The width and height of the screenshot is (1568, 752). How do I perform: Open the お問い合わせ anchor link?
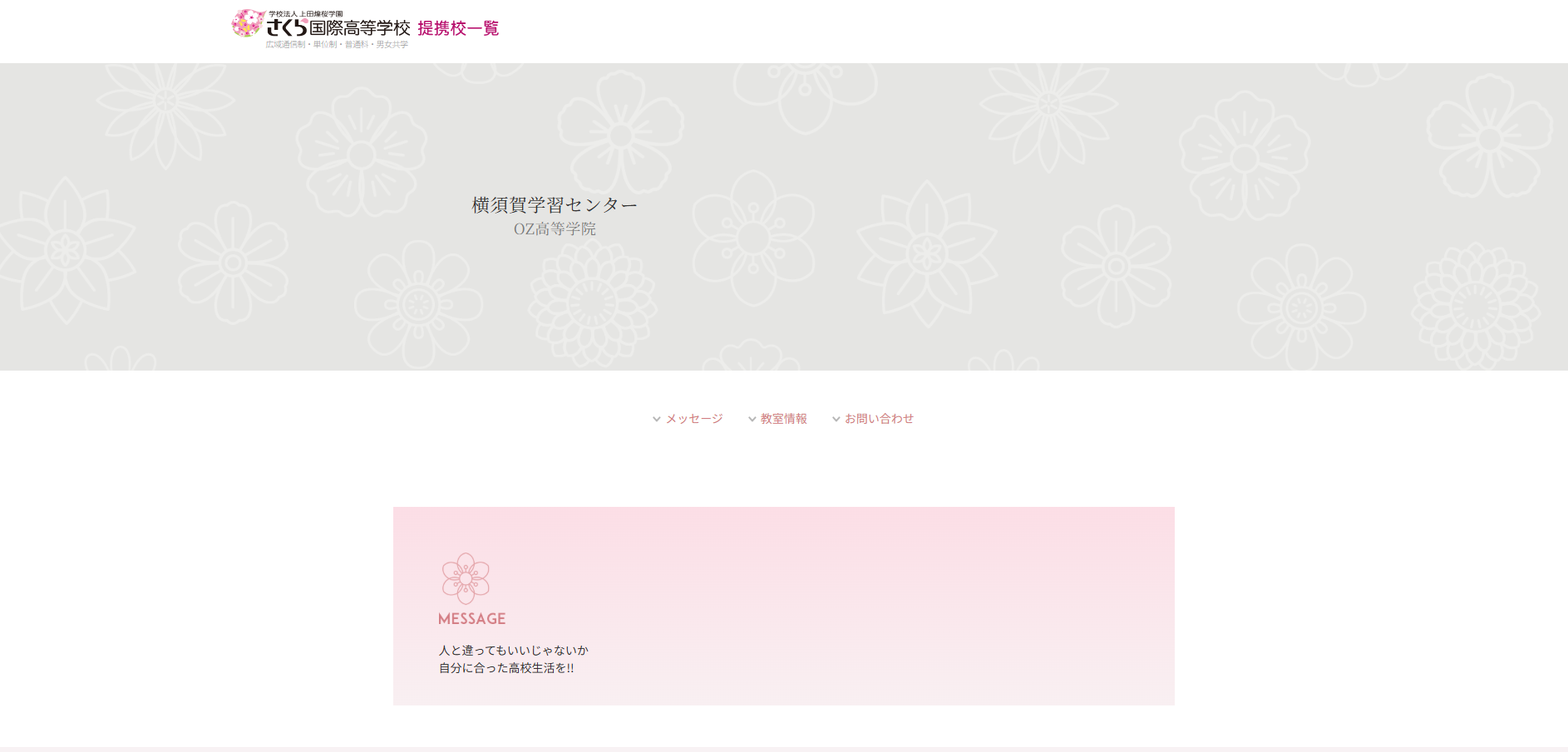coord(879,419)
